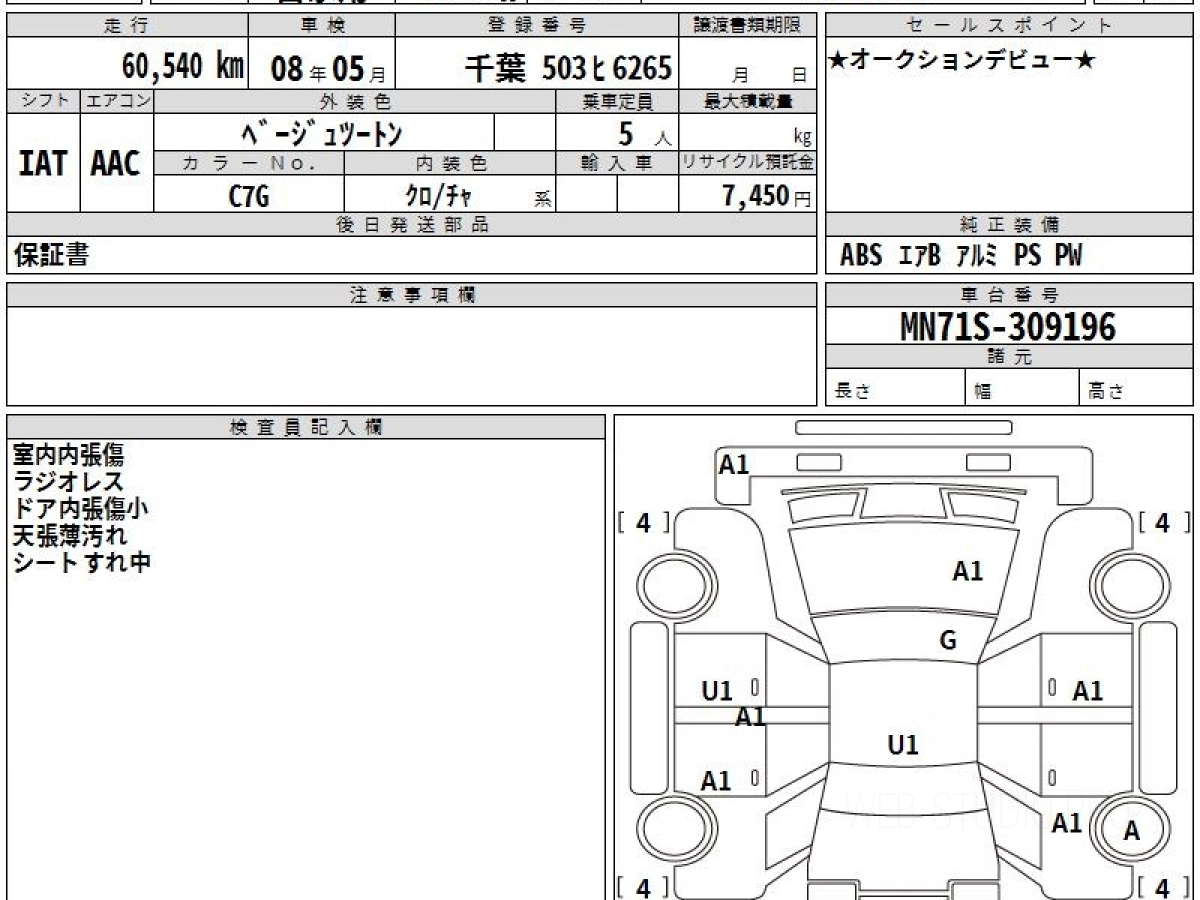Click the U1 mark on the roof
Screen dimensions: 1200x900
(903, 745)
